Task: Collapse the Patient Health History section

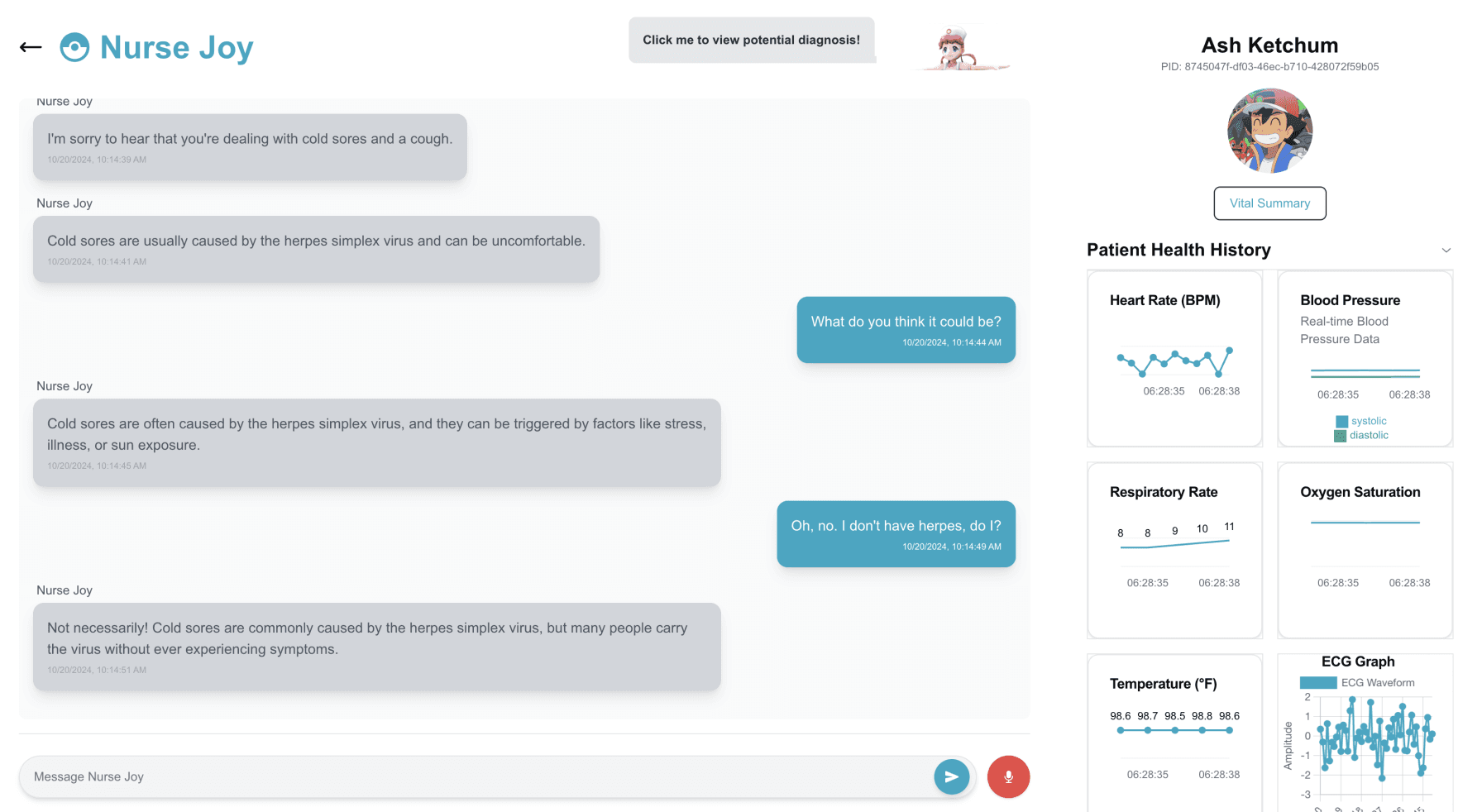Action: click(1446, 250)
